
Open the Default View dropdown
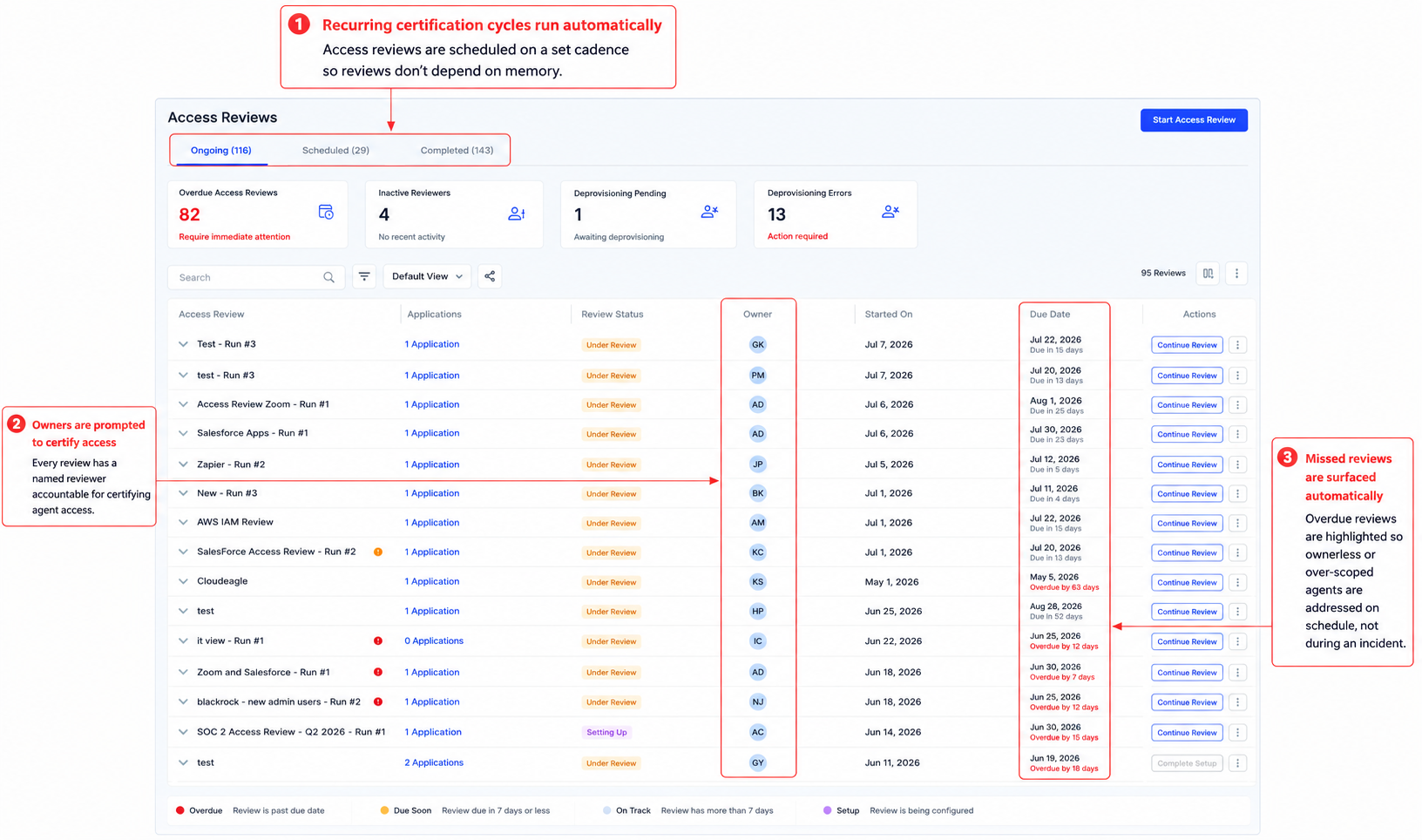click(x=427, y=276)
